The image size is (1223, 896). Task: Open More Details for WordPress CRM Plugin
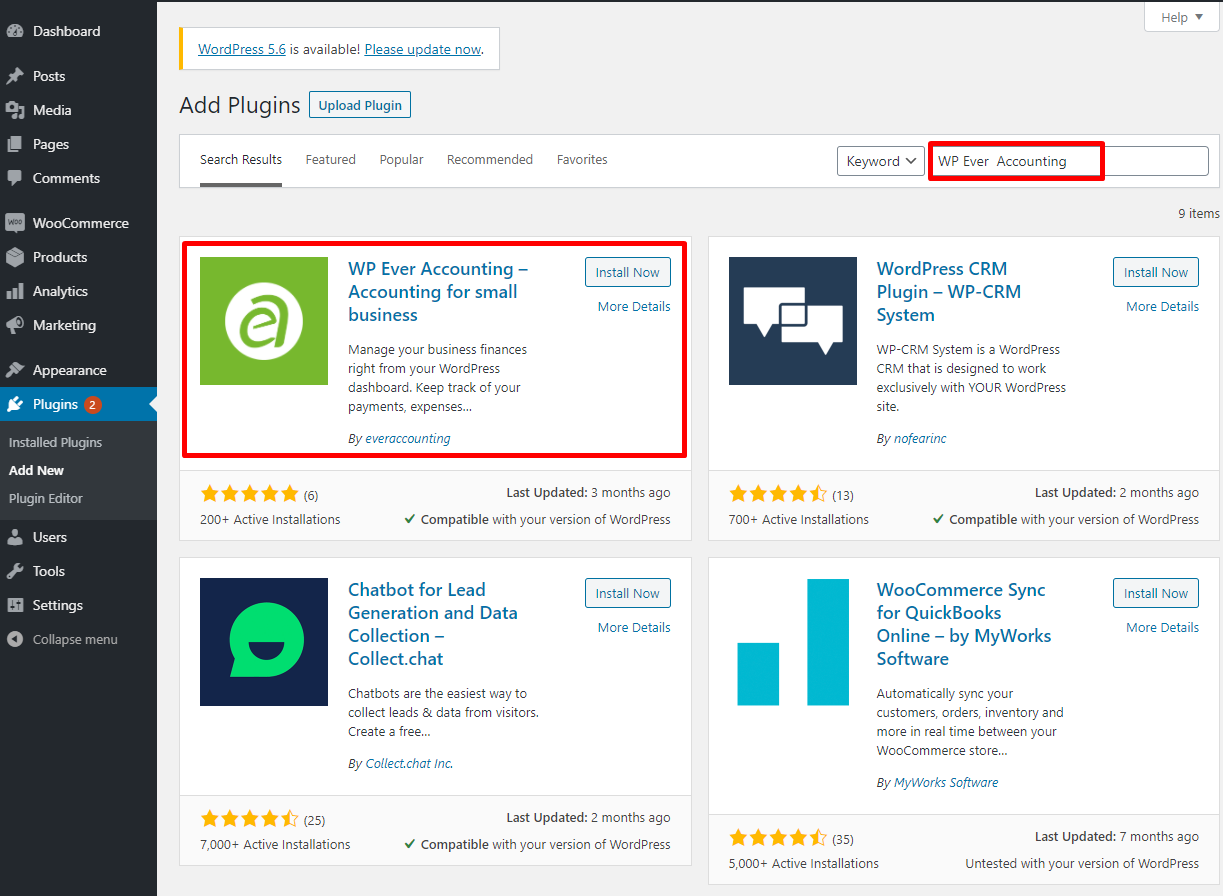tap(1162, 307)
